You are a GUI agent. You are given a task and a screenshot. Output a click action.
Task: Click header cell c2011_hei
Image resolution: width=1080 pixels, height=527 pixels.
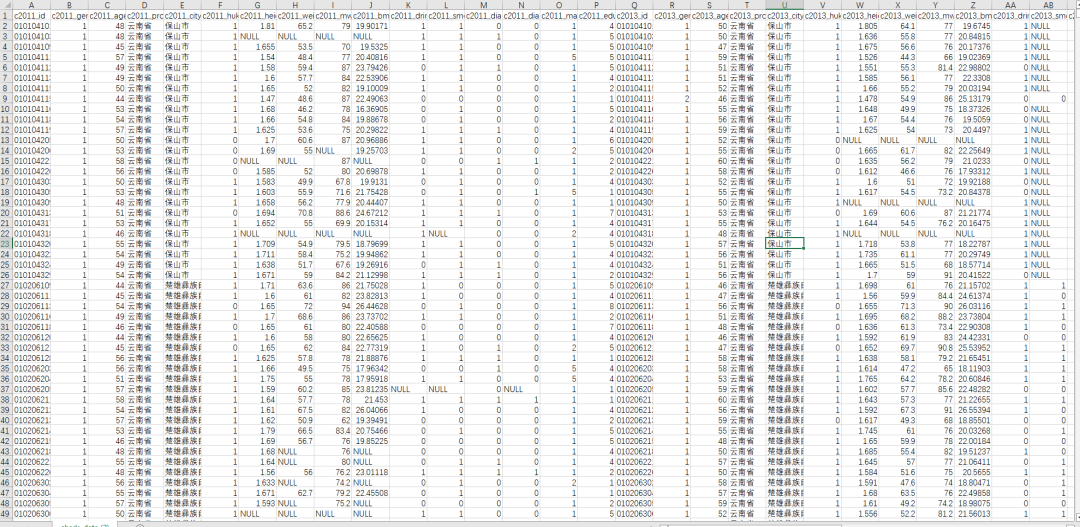(x=257, y=14)
